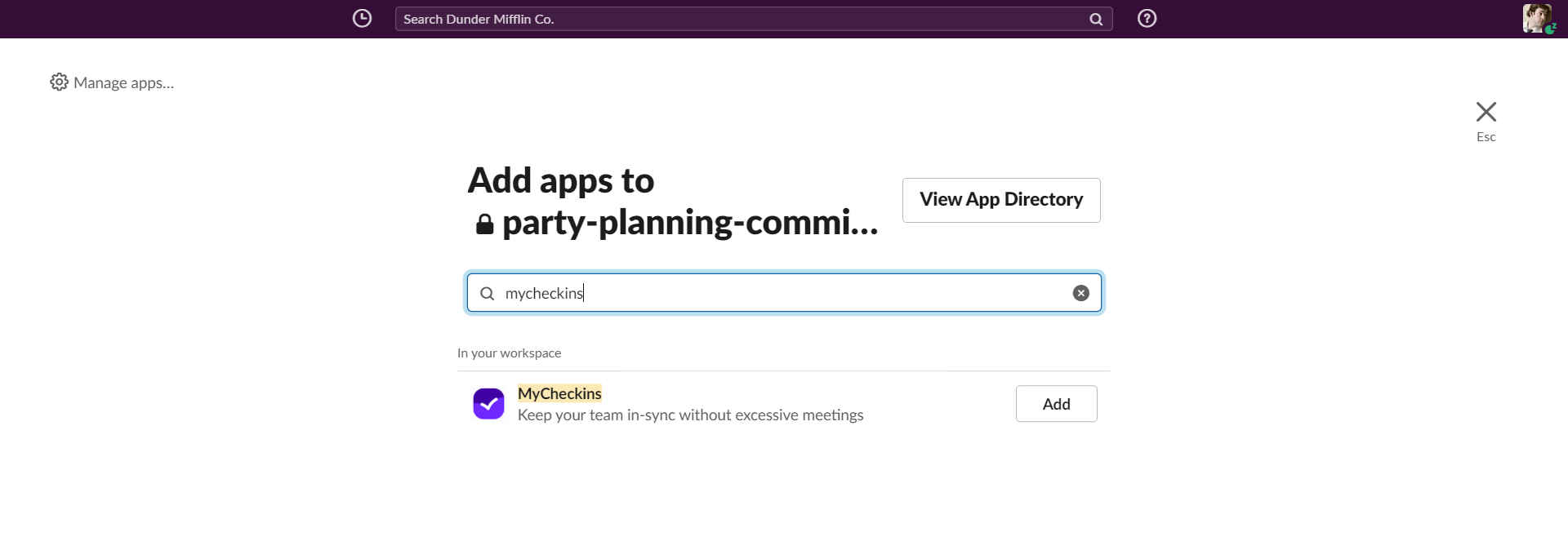Open the history clock icon
Viewport: 1568px width, 559px height.
[x=362, y=19]
